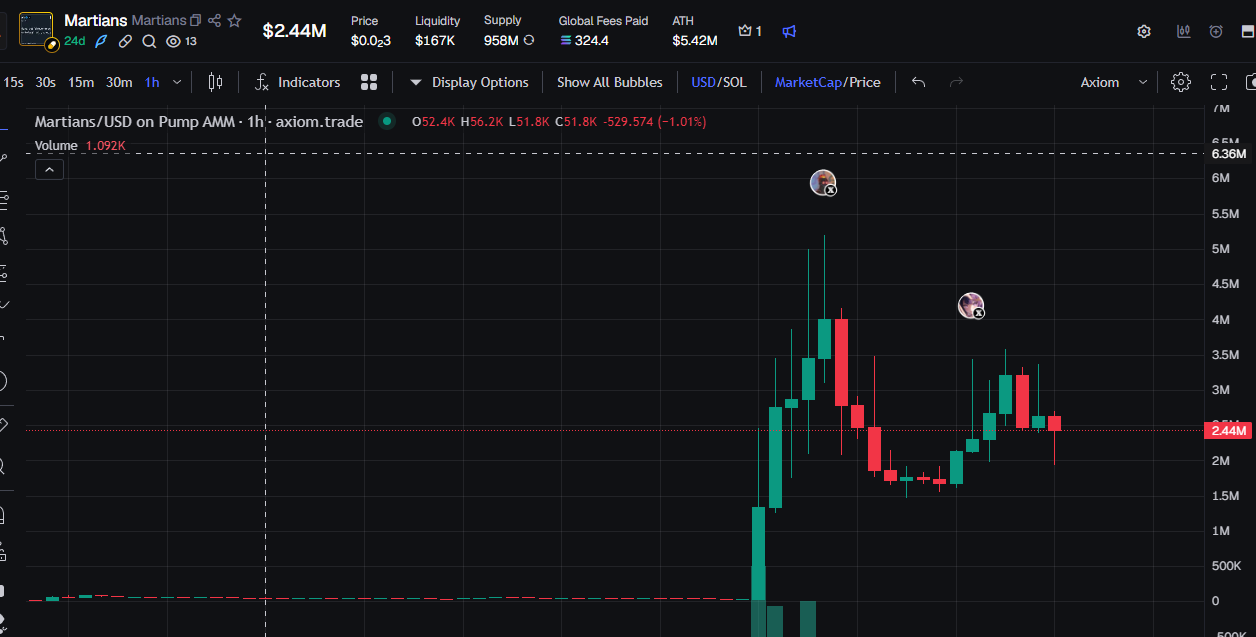Image resolution: width=1256 pixels, height=637 pixels.
Task: Switch the chart to Price mode
Action: pyautogui.click(x=865, y=82)
